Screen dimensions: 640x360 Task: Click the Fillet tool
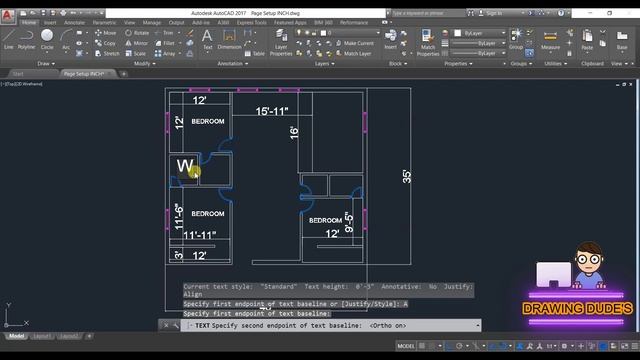(165, 43)
